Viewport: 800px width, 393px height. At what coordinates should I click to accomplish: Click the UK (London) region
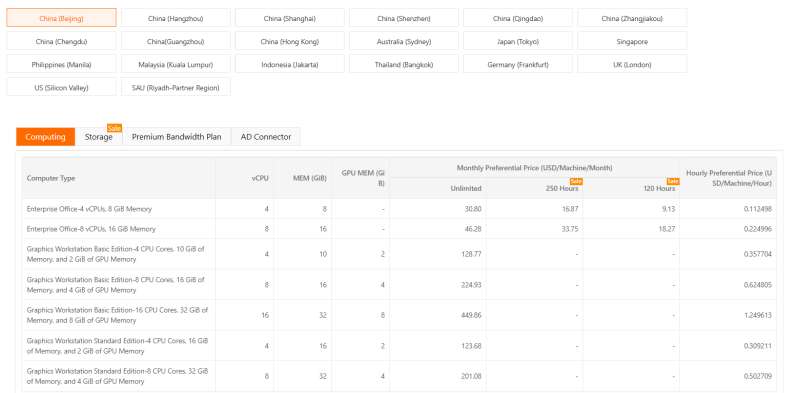632,65
